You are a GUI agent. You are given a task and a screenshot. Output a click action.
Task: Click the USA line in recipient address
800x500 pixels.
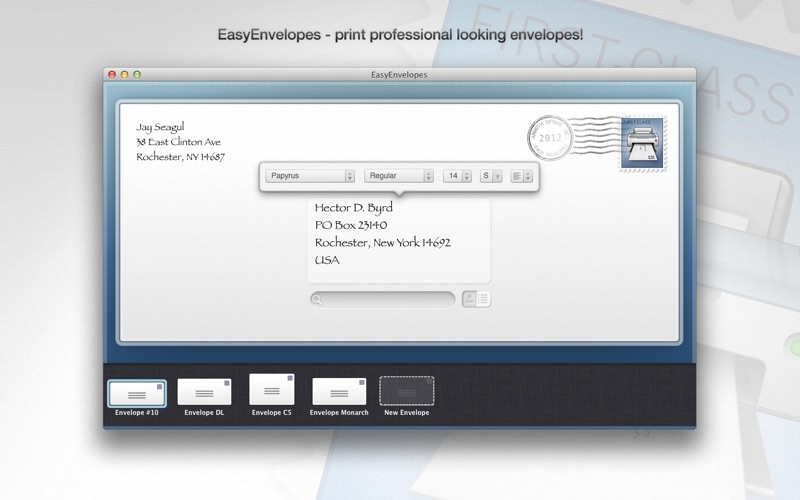click(x=327, y=260)
